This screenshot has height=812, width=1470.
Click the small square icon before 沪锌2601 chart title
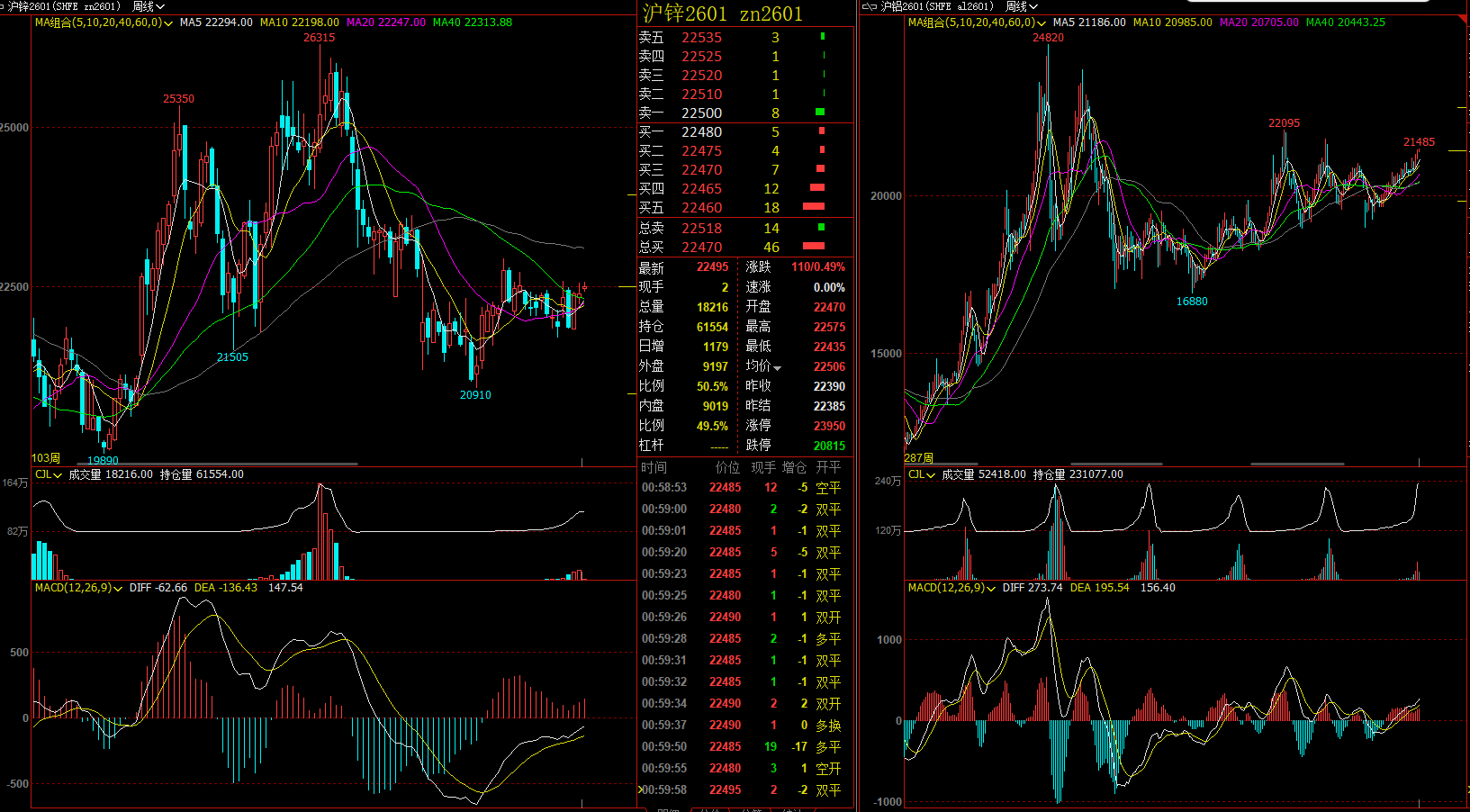point(4,6)
